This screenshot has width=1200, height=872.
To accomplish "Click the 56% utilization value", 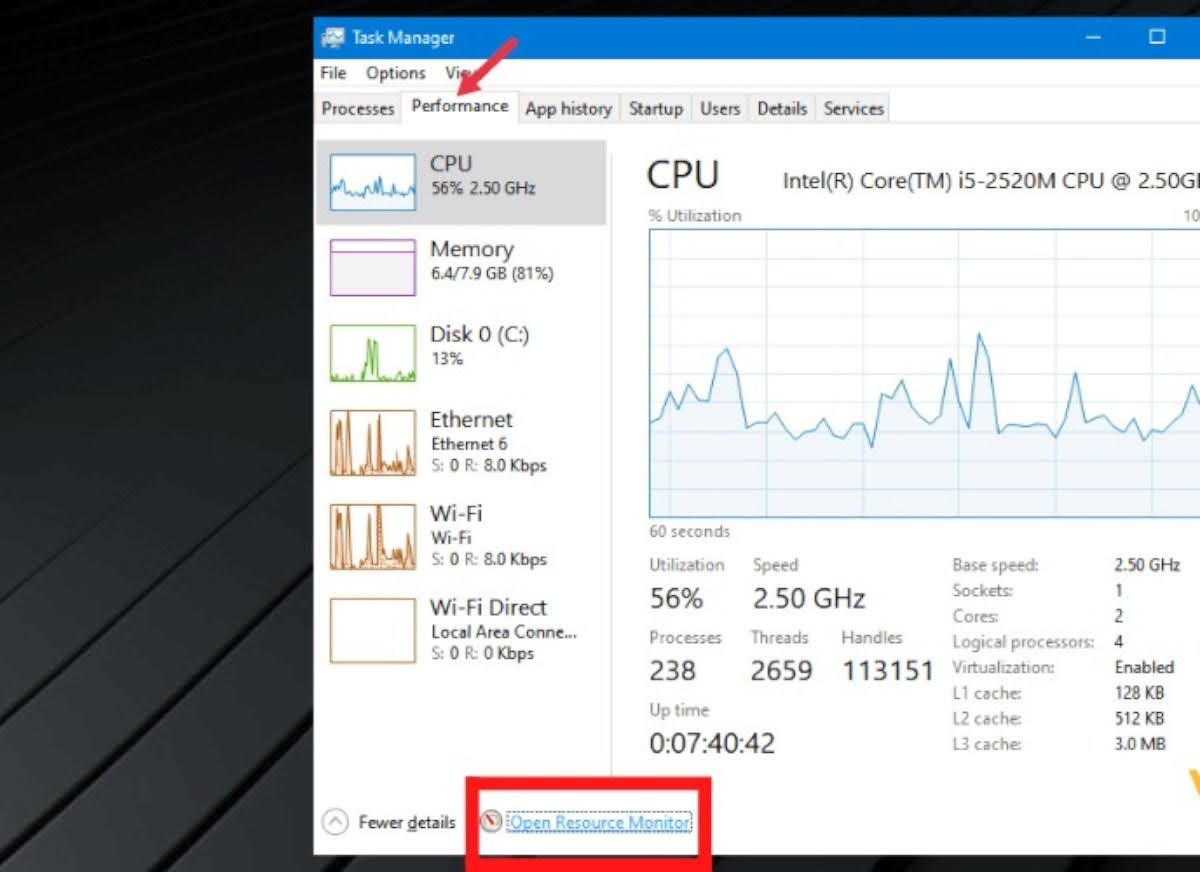I will coord(676,599).
